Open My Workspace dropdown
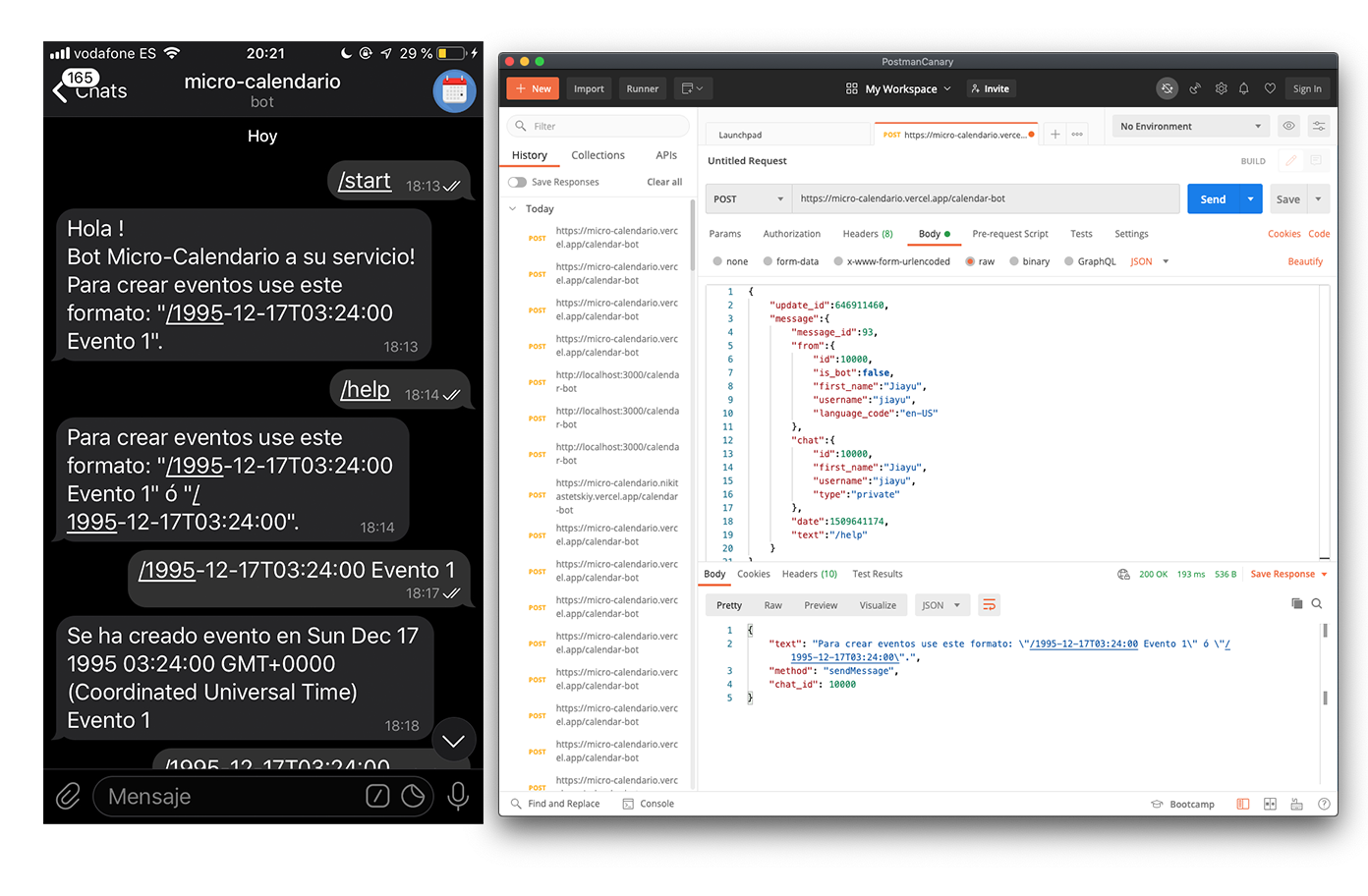Viewport: 1368px width, 896px height. pyautogui.click(x=898, y=88)
